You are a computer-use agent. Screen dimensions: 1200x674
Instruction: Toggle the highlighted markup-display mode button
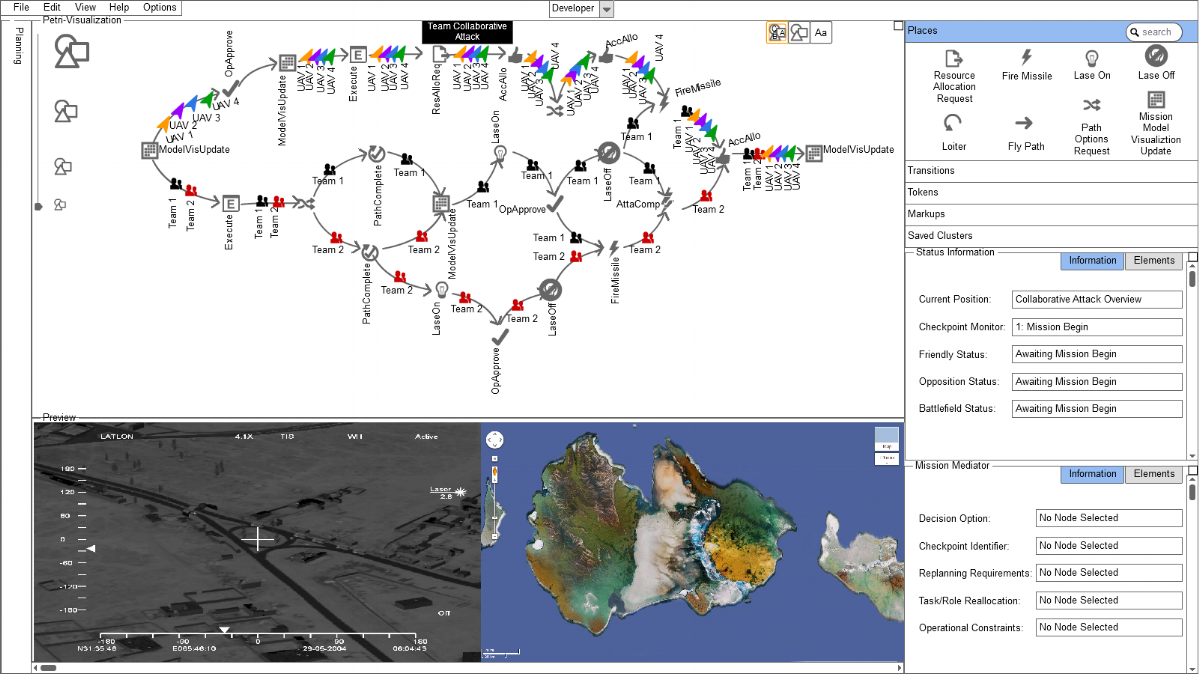click(777, 33)
